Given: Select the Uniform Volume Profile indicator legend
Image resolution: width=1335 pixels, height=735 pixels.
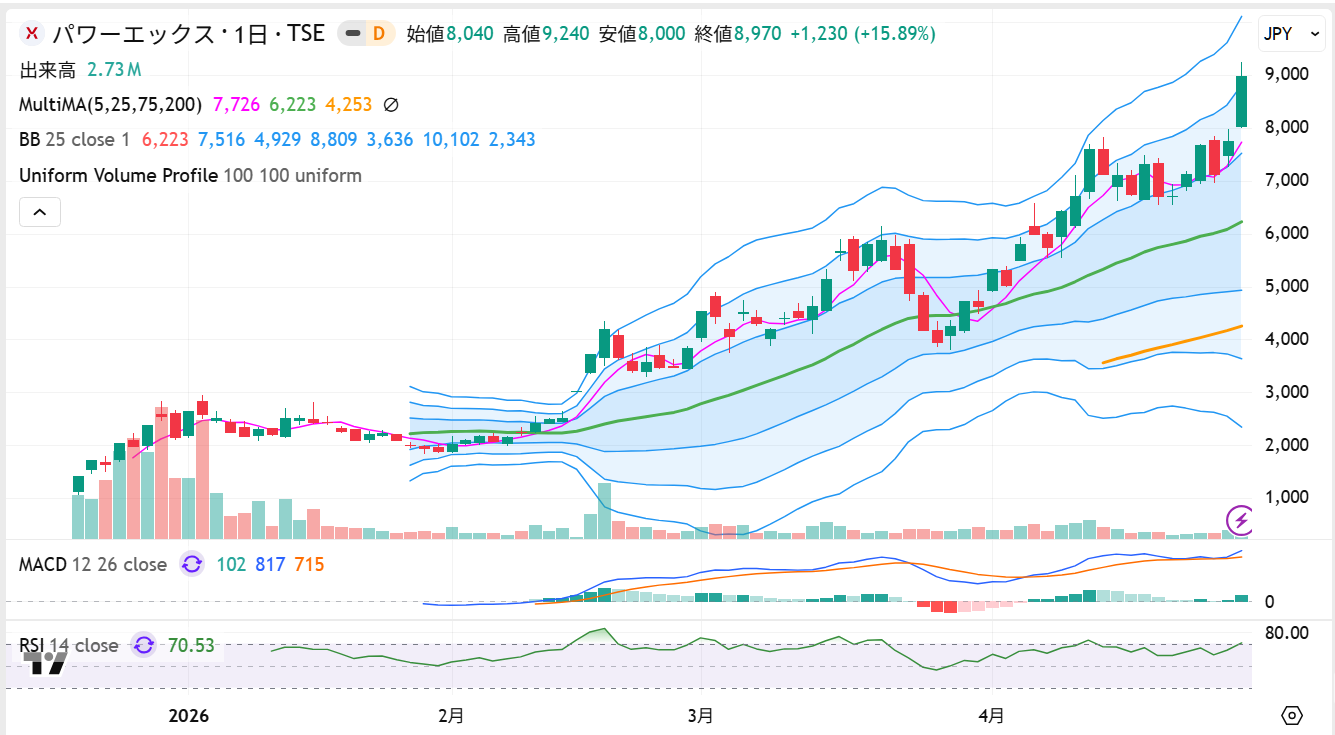Looking at the screenshot, I should pyautogui.click(x=118, y=175).
